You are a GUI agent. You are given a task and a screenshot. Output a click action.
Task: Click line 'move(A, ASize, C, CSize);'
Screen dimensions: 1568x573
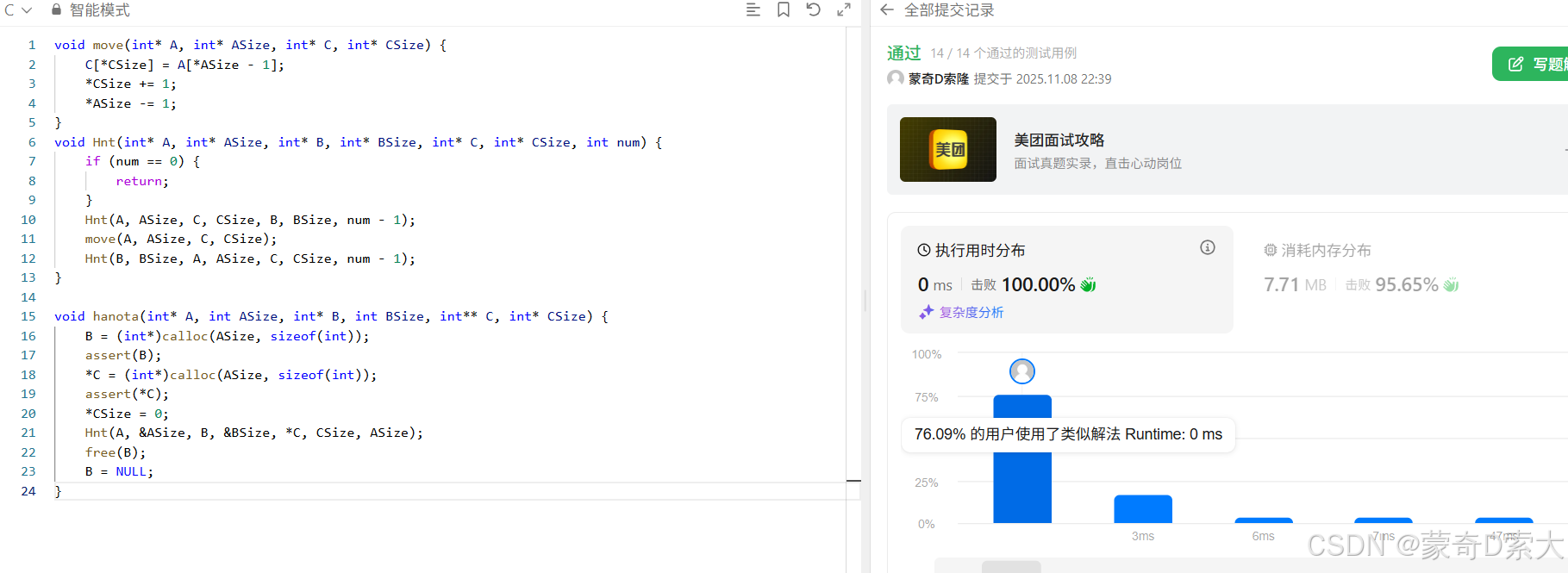[181, 239]
